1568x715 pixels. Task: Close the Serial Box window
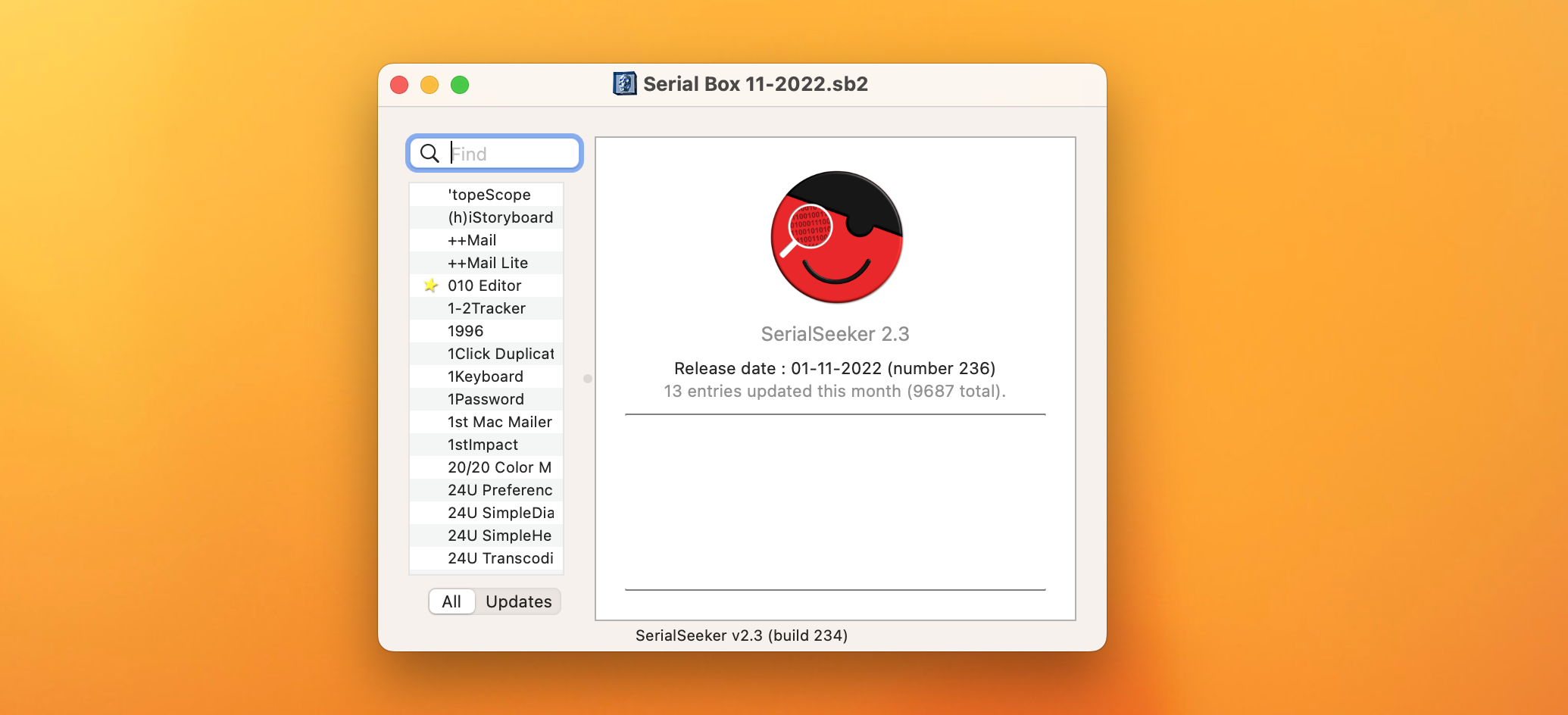click(x=399, y=85)
